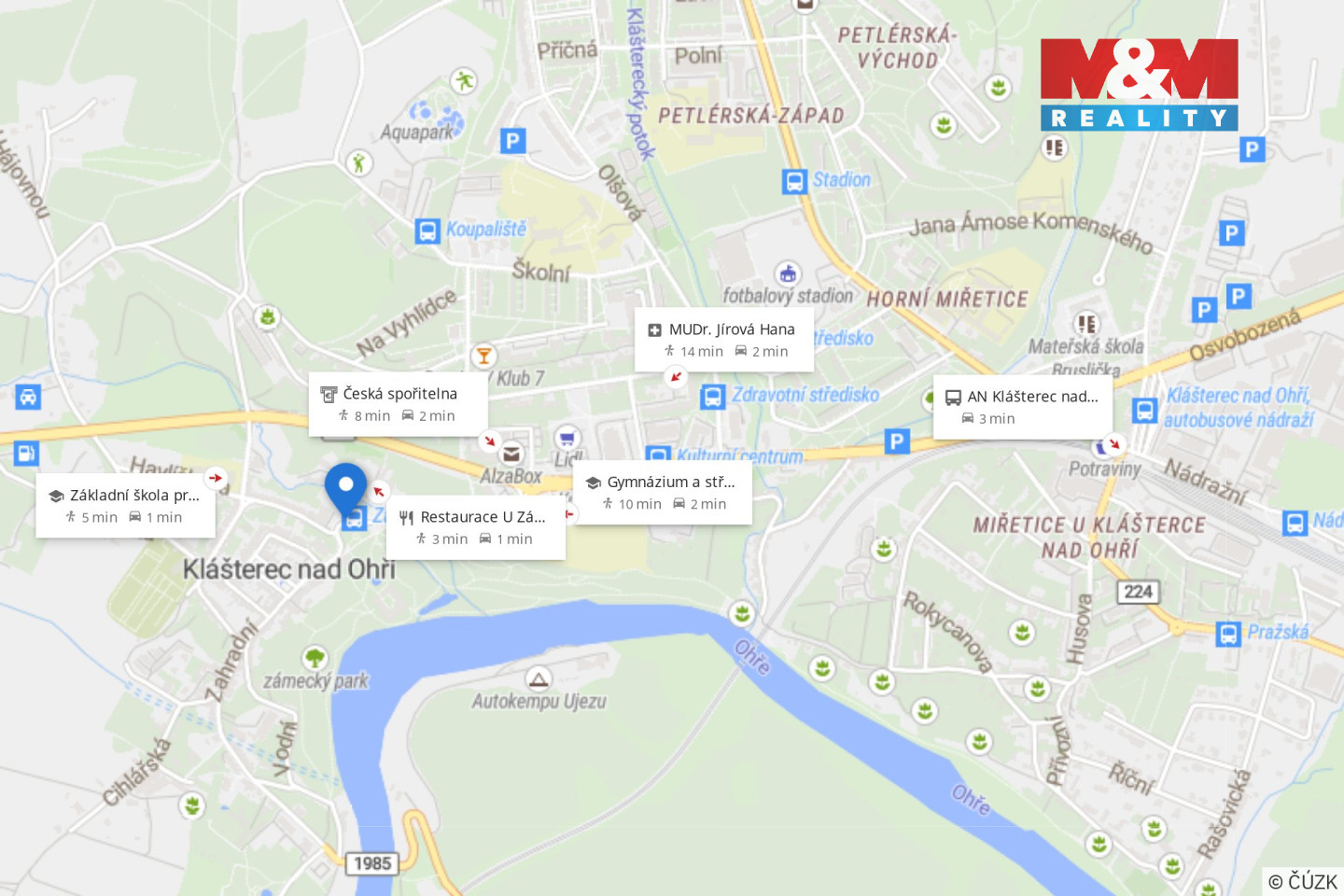
Task: Click the ČÚZK copyright attribution
Action: (x=1303, y=881)
